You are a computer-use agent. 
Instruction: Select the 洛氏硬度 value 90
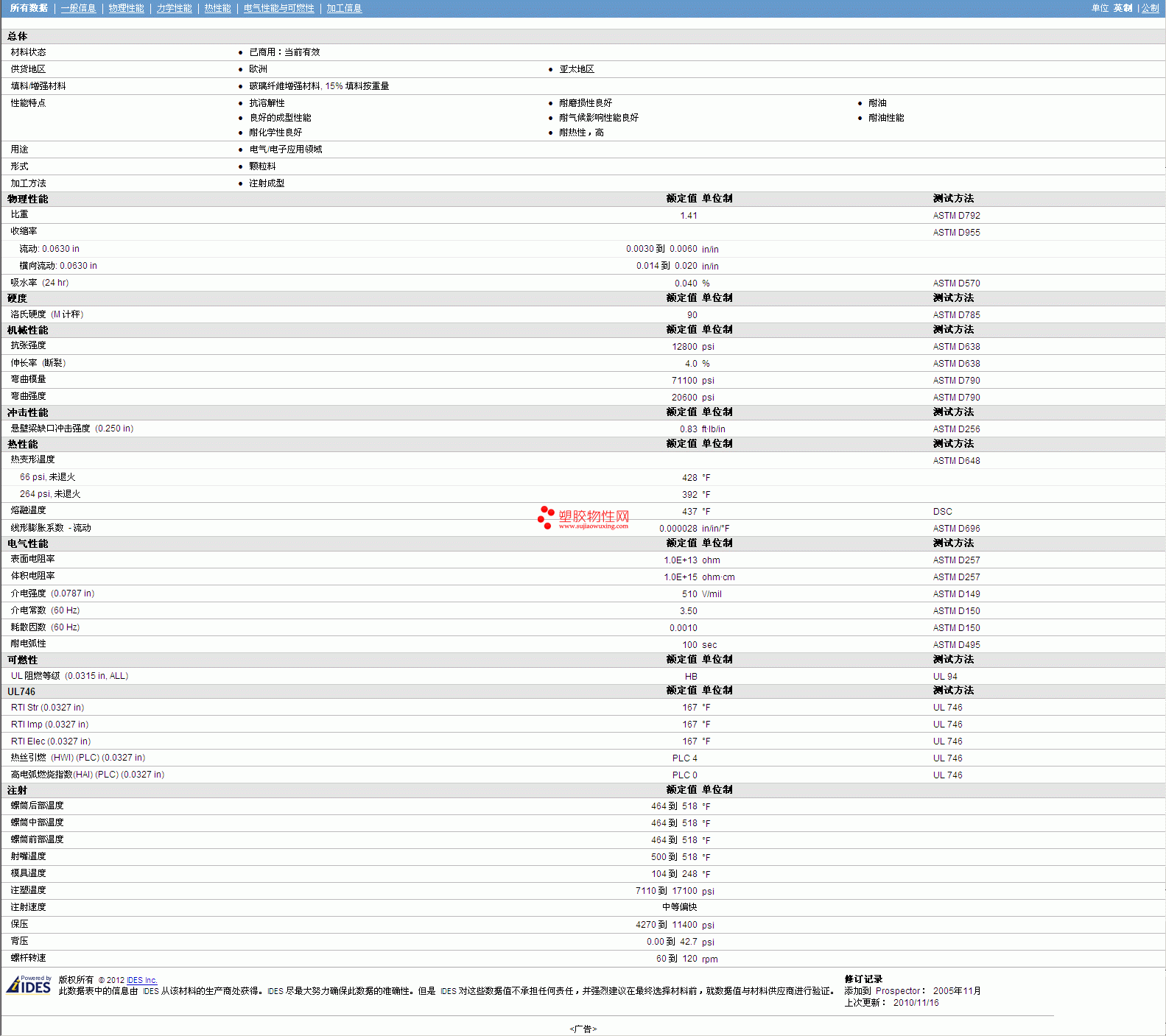click(x=692, y=315)
